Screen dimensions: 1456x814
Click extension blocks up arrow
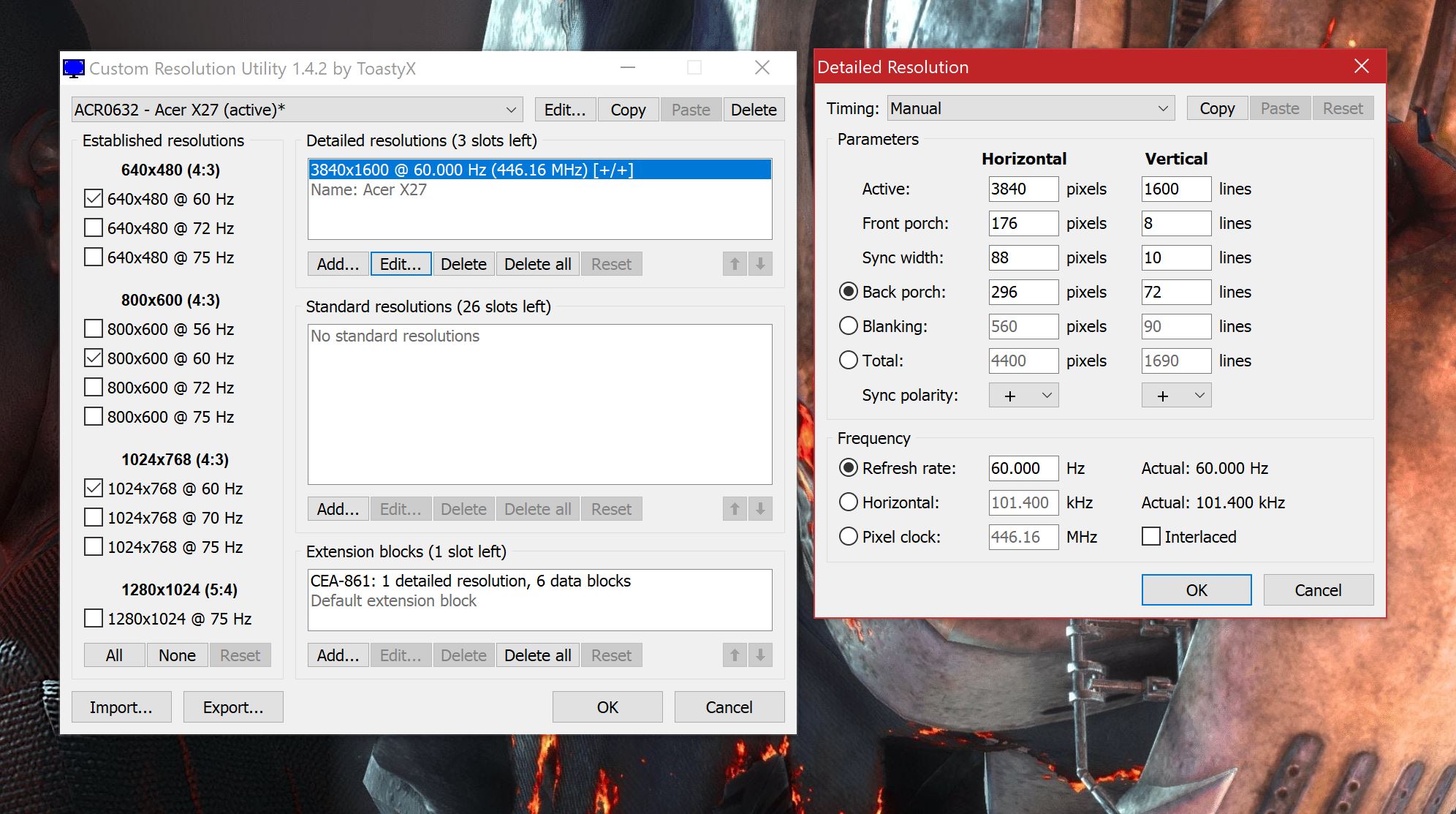click(x=735, y=655)
